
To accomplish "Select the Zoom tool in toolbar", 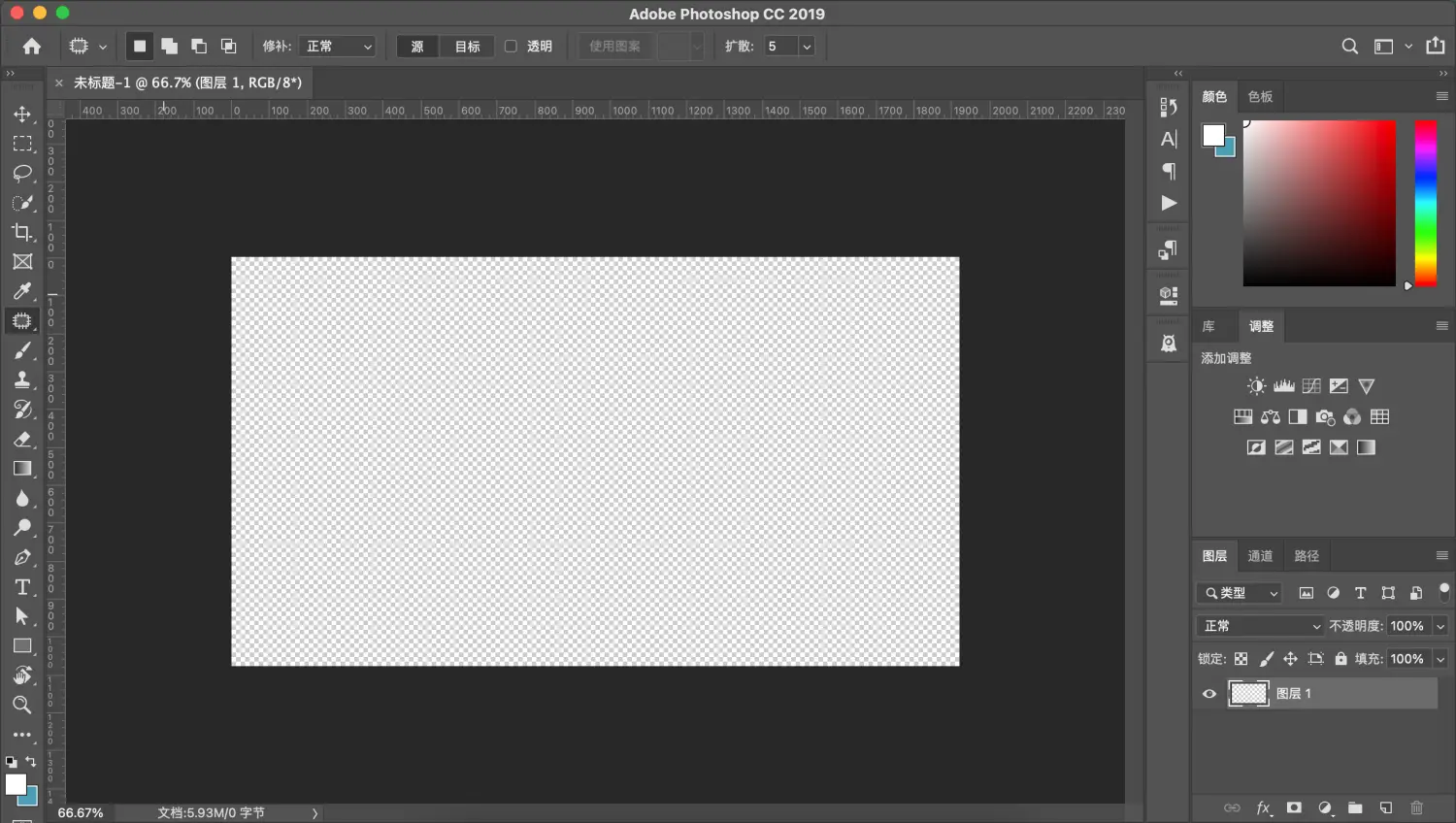I will click(x=22, y=705).
